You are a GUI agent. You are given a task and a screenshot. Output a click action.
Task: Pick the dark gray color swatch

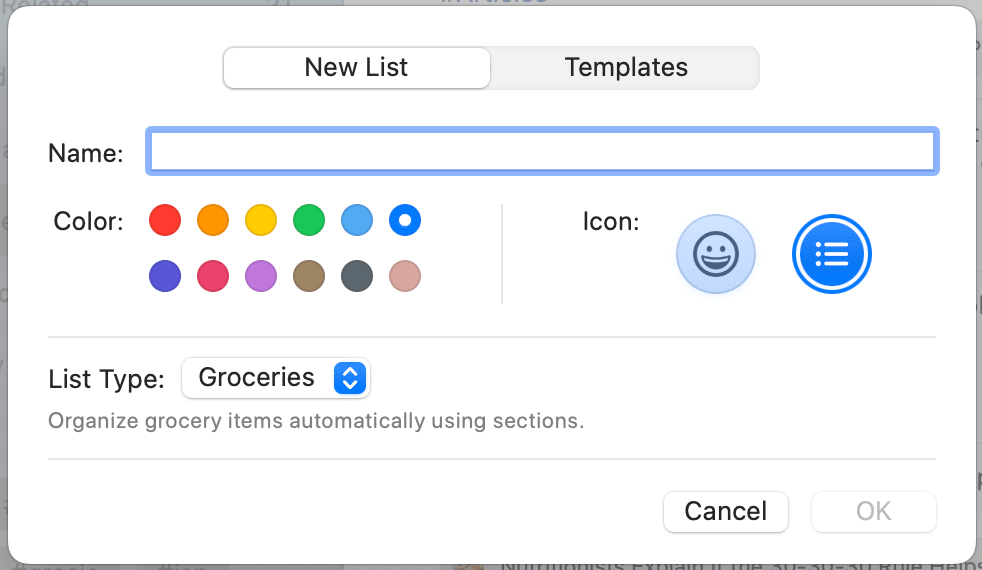(x=357, y=276)
